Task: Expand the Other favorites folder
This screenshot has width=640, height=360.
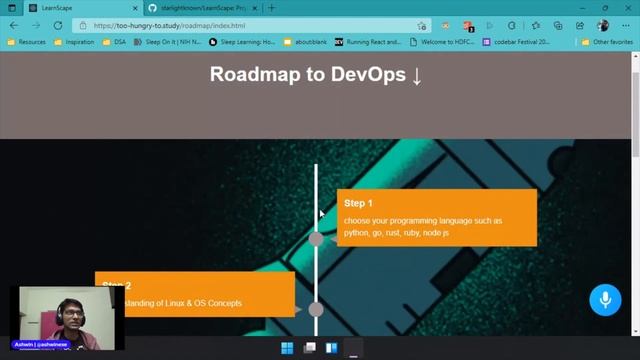Action: 607,42
